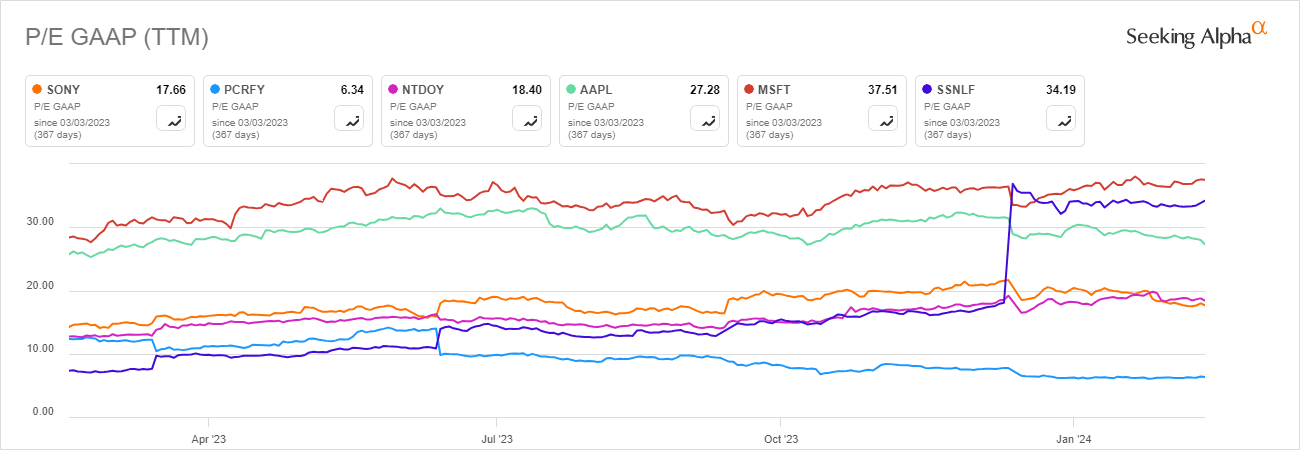This screenshot has width=1300, height=450.
Task: Click the line-chart icon in the MSFT card
Action: coord(883,119)
